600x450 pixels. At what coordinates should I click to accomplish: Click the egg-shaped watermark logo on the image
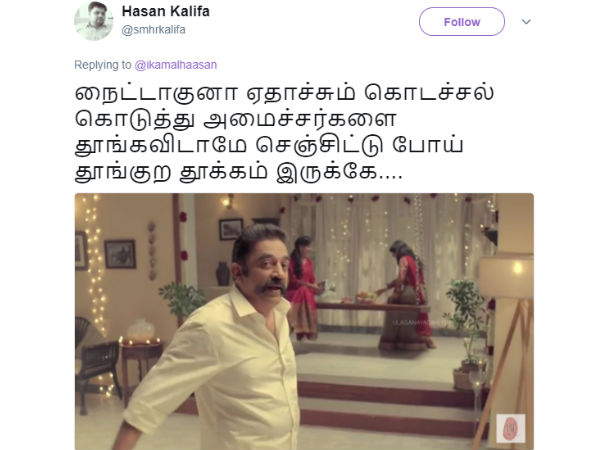510,427
